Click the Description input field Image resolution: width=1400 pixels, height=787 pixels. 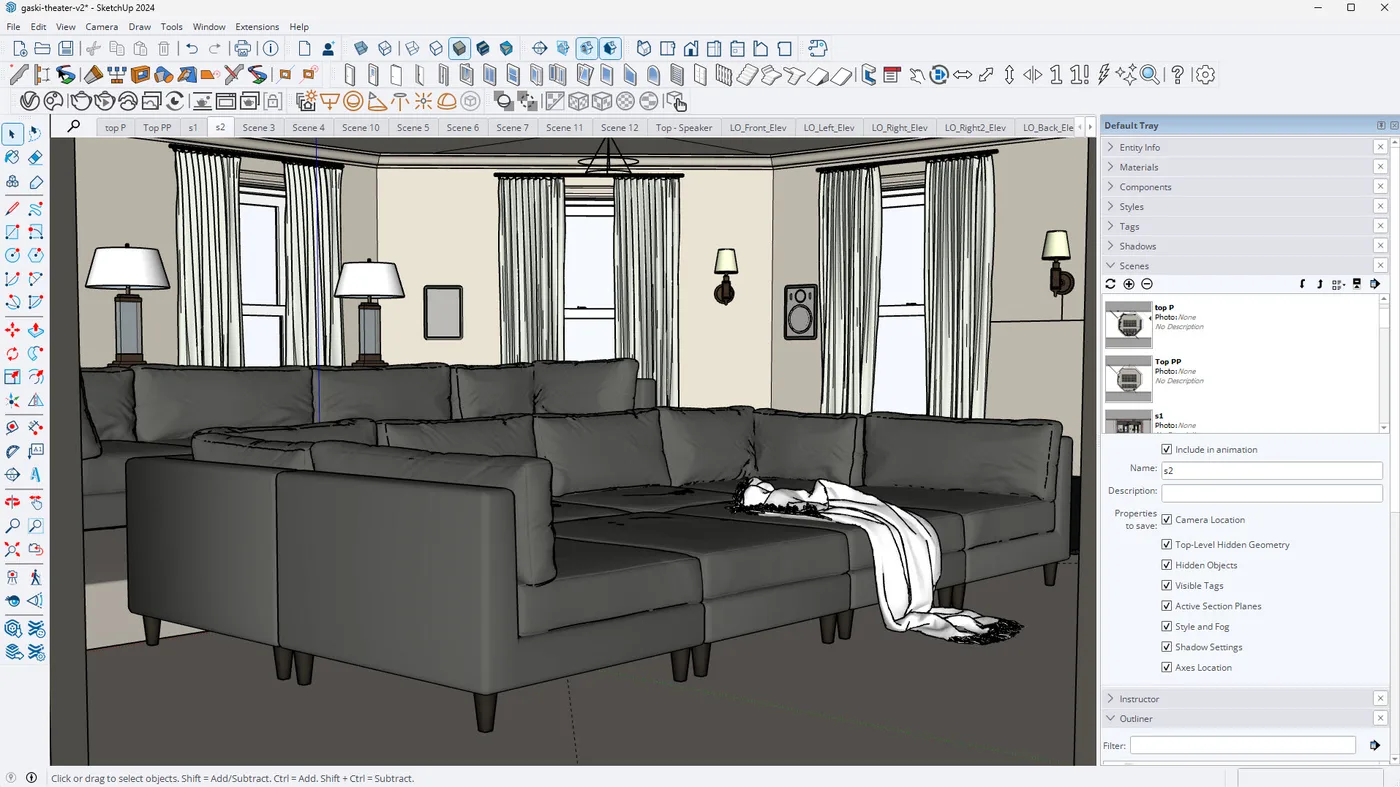[x=1271, y=492]
